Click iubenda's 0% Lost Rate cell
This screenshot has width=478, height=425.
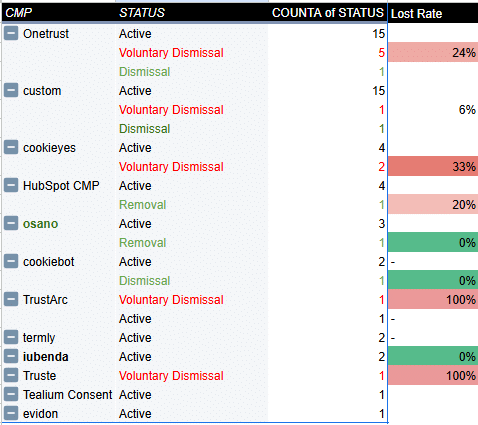click(x=433, y=356)
